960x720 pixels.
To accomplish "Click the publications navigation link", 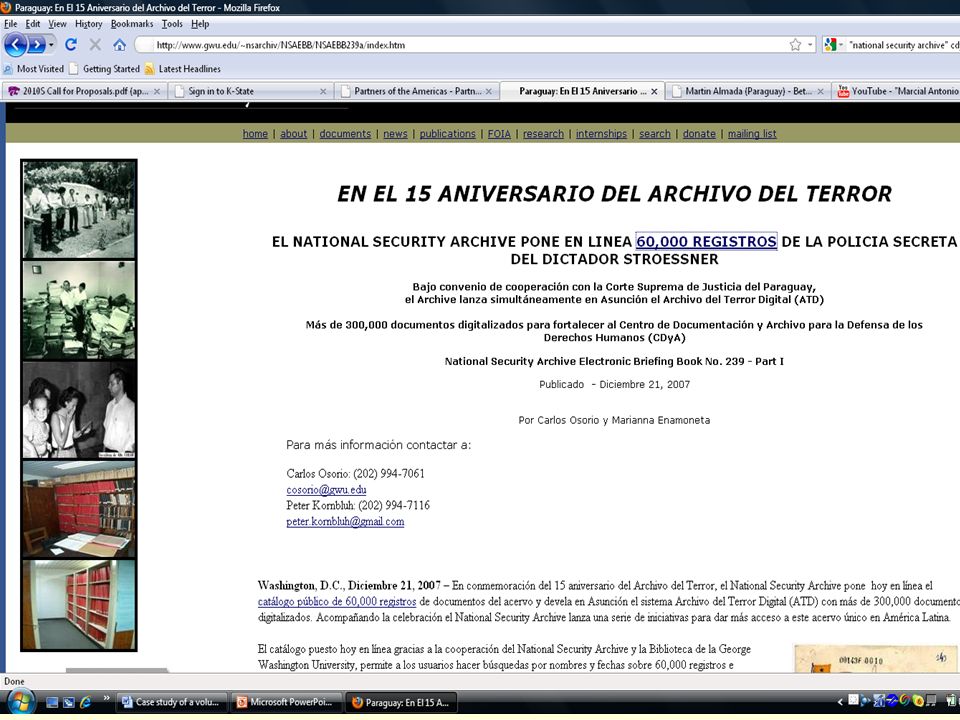I will 447,133.
